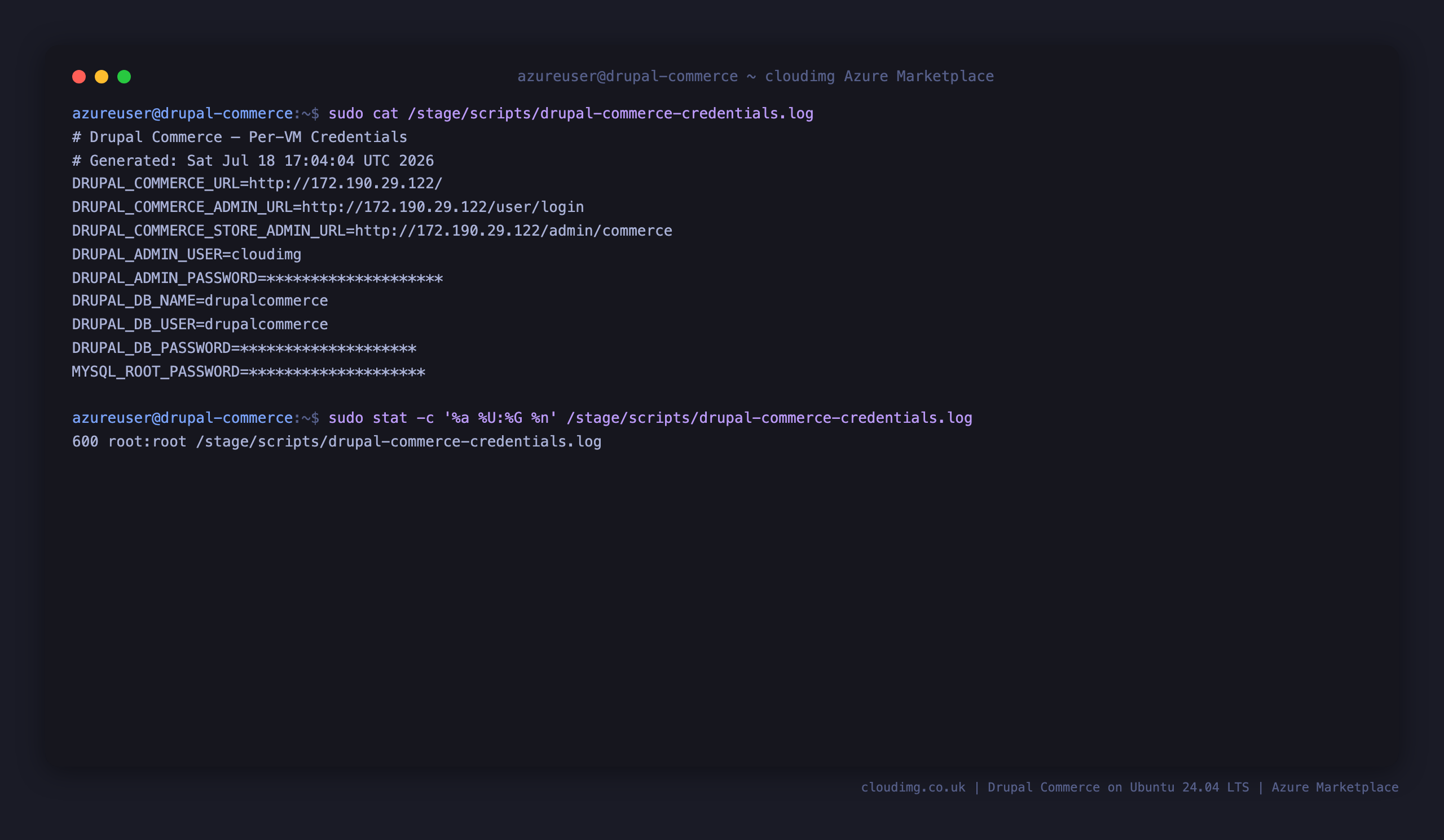The image size is (1444, 840).
Task: Click the red close window button
Action: click(79, 77)
